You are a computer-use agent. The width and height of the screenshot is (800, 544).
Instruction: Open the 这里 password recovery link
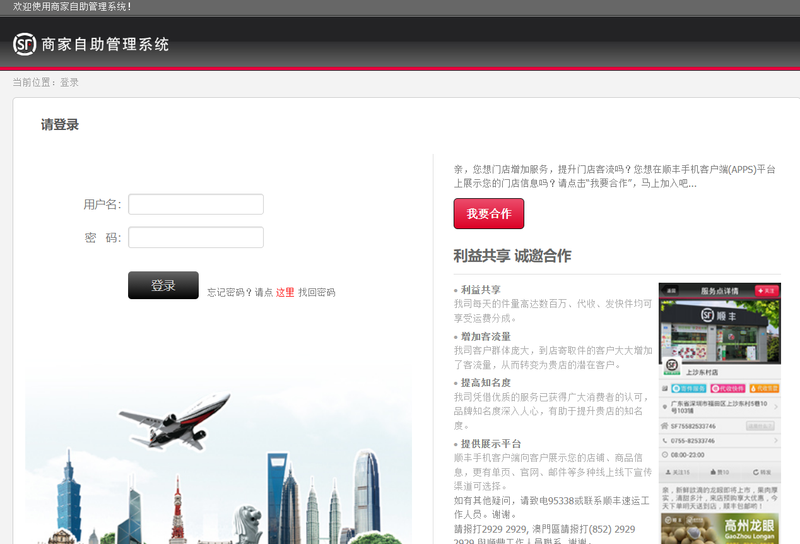285,292
